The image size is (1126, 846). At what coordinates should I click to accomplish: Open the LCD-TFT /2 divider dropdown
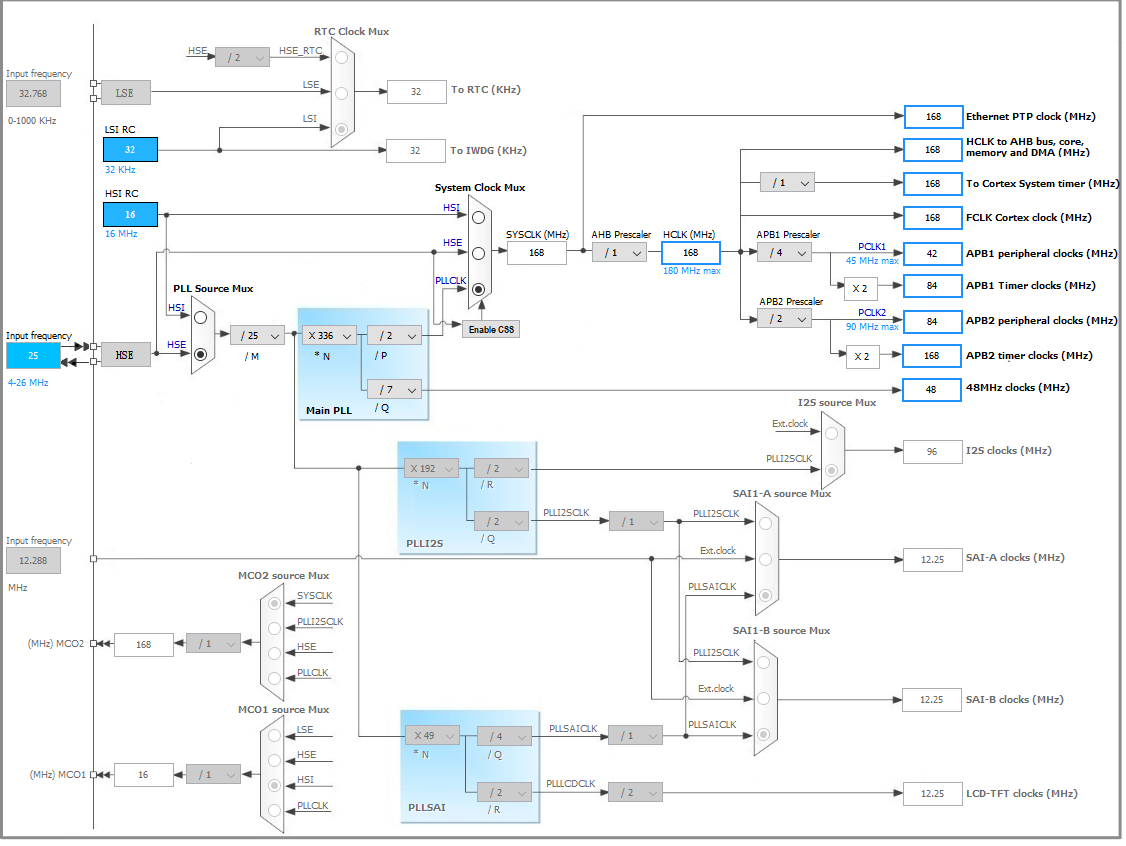click(636, 791)
